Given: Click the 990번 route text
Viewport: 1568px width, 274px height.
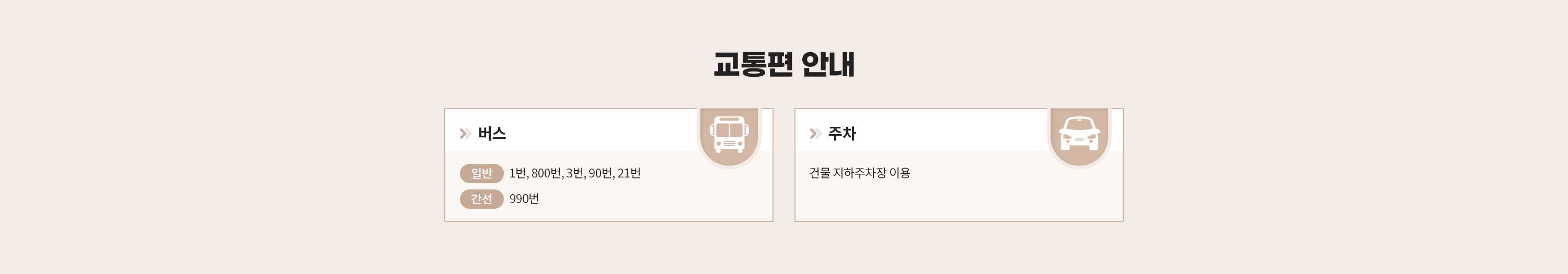Looking at the screenshot, I should (524, 199).
